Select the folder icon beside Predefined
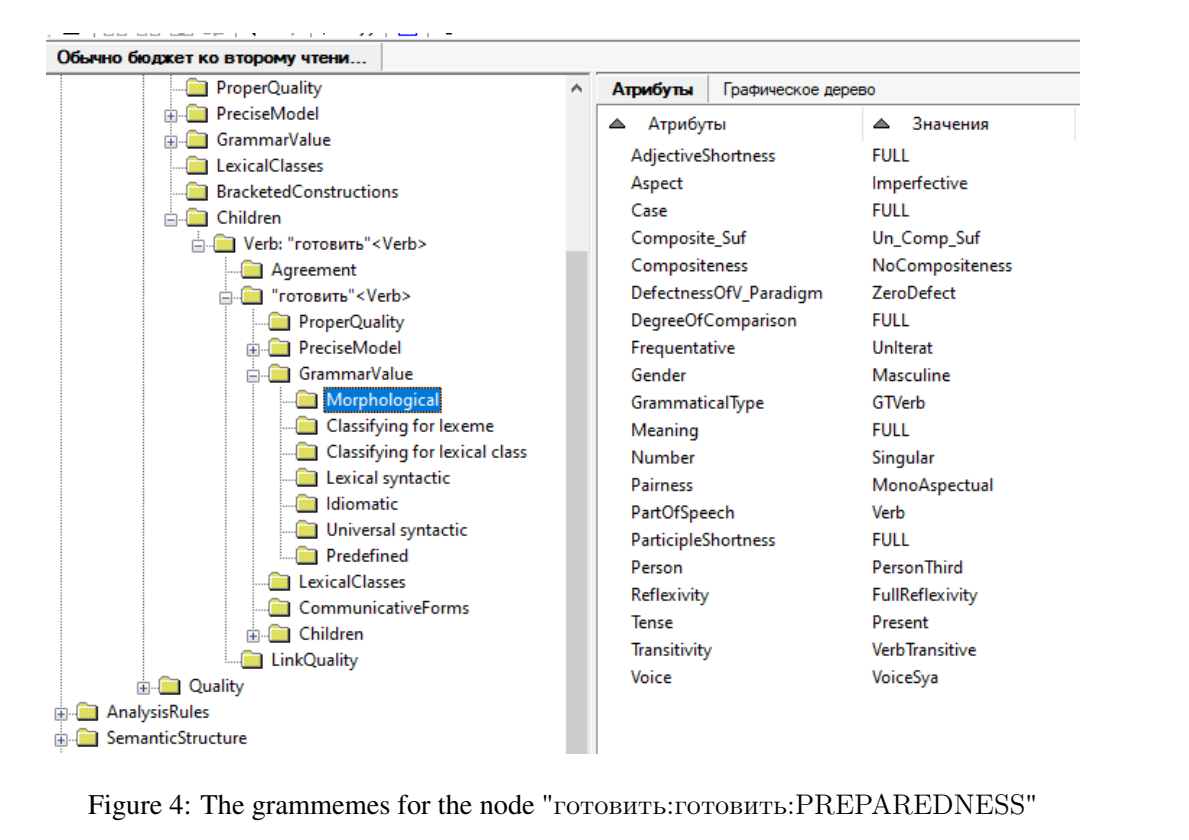 (x=307, y=556)
